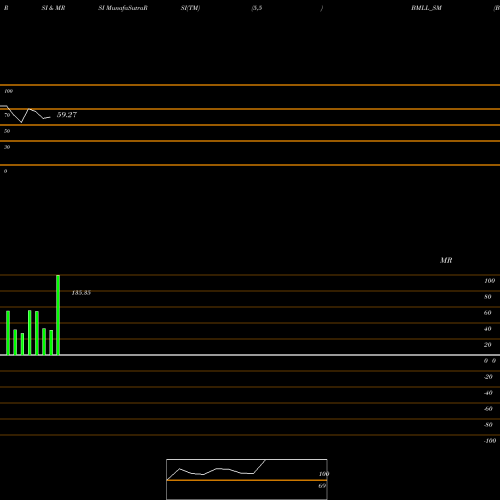Click the RSI axis label 100
Image resolution: width=500 pixels, height=500 pixels.
(x=8, y=91)
